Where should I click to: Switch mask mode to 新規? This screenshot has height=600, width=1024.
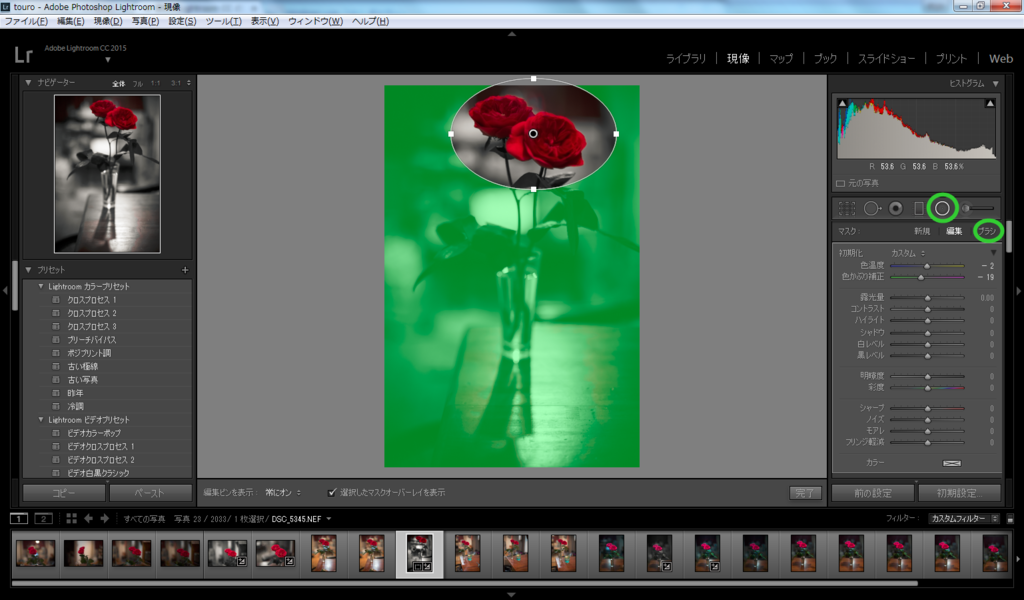point(921,231)
